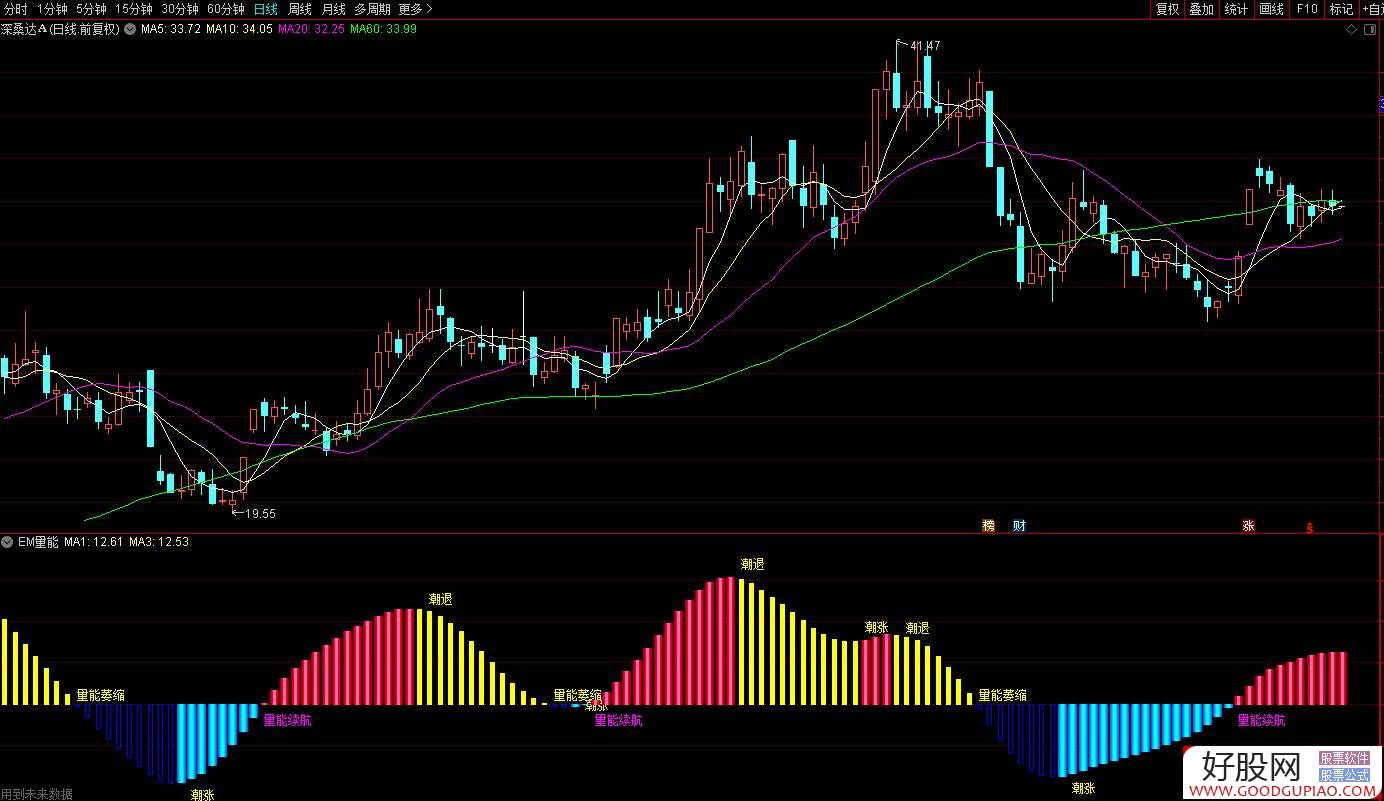Image resolution: width=1384 pixels, height=801 pixels.
Task: Click the diamond icon at the chart's upper right
Action: point(1352,30)
